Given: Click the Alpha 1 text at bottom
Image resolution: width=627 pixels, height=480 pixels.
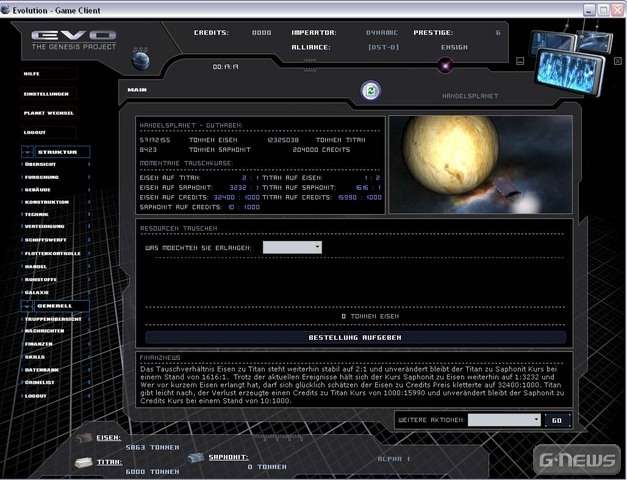Looking at the screenshot, I should pos(394,459).
